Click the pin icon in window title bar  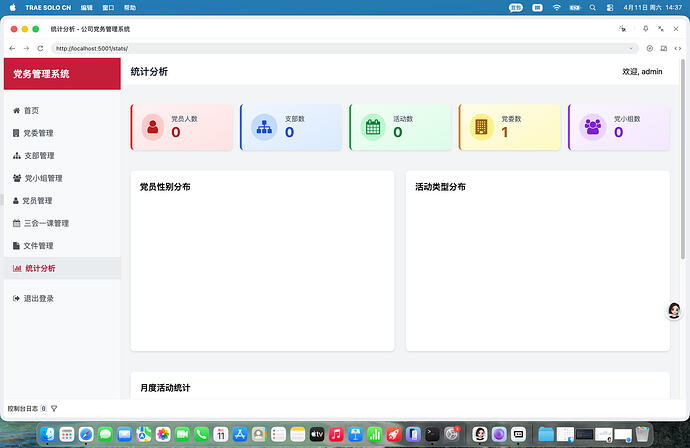coord(646,29)
